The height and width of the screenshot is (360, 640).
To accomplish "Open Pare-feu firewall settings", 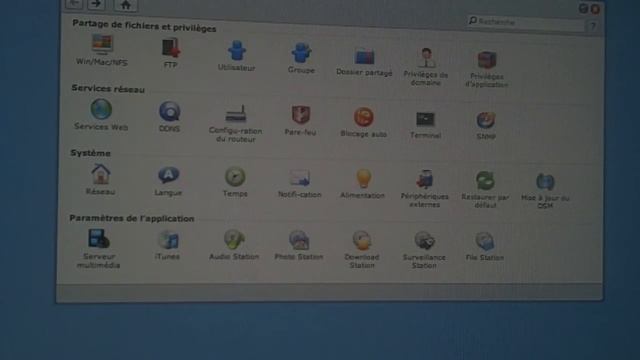I will [x=300, y=120].
